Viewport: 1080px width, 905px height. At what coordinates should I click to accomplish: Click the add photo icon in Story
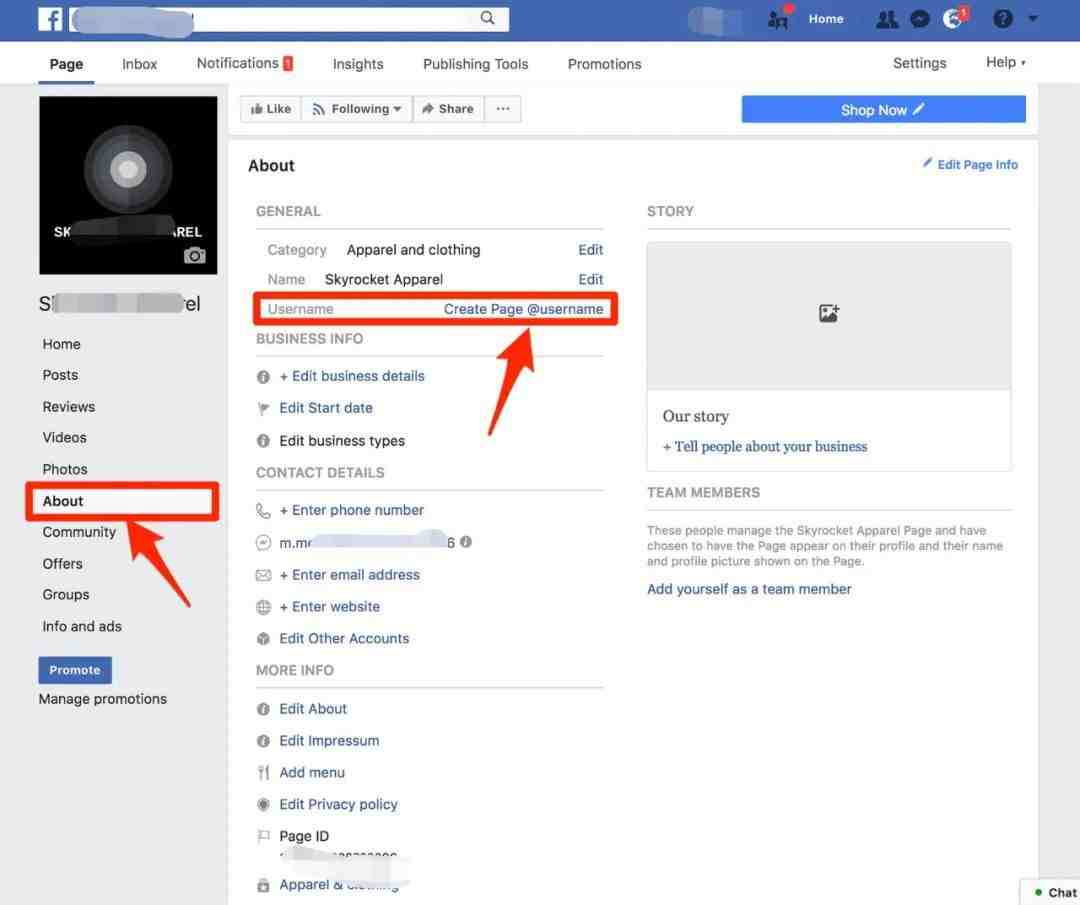point(829,313)
